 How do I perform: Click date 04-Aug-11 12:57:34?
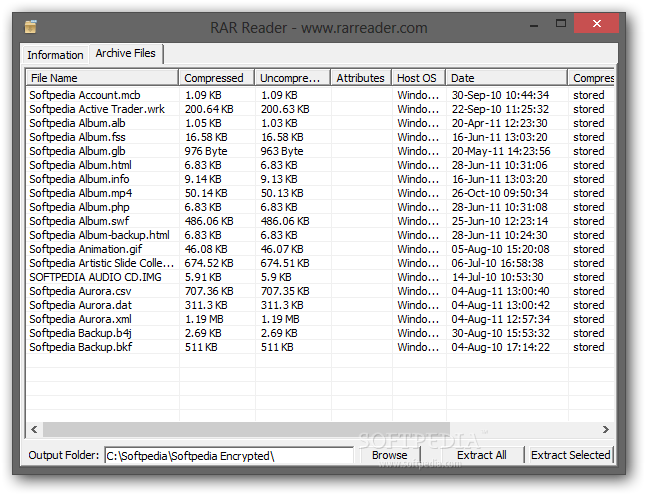coord(501,319)
